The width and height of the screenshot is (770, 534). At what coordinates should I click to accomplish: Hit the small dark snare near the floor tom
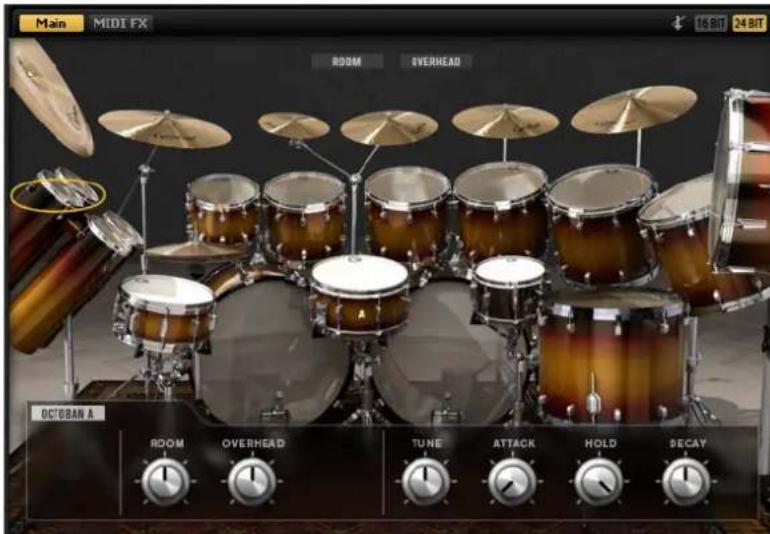[509, 290]
